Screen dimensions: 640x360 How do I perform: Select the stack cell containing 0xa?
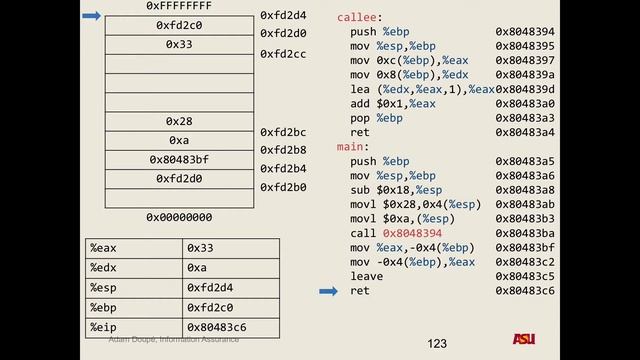click(x=179, y=140)
